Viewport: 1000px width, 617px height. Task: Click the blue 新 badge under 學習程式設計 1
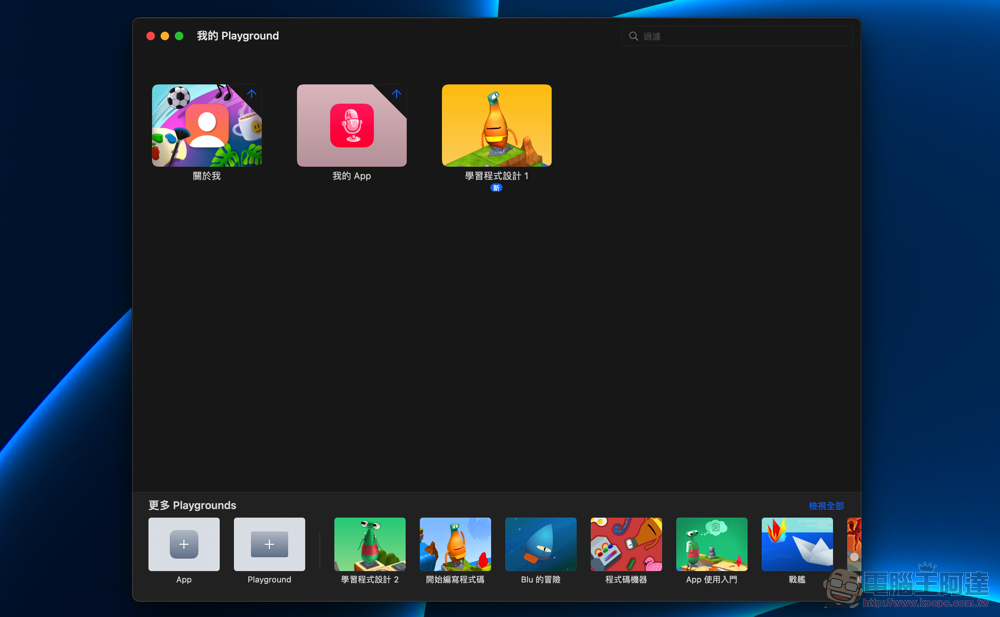coord(496,188)
